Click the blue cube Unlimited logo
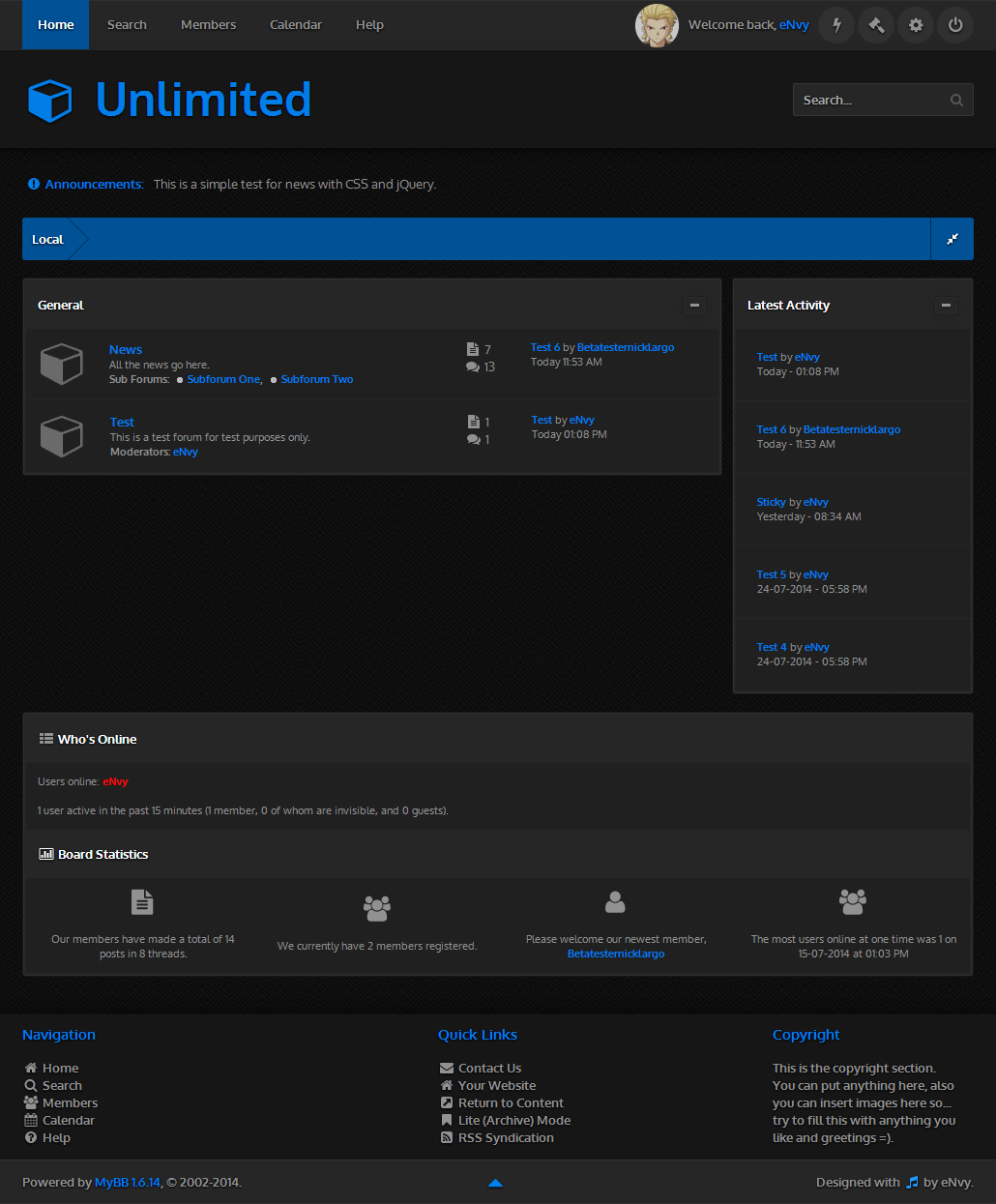Viewport: 996px width, 1204px height. pos(50,101)
